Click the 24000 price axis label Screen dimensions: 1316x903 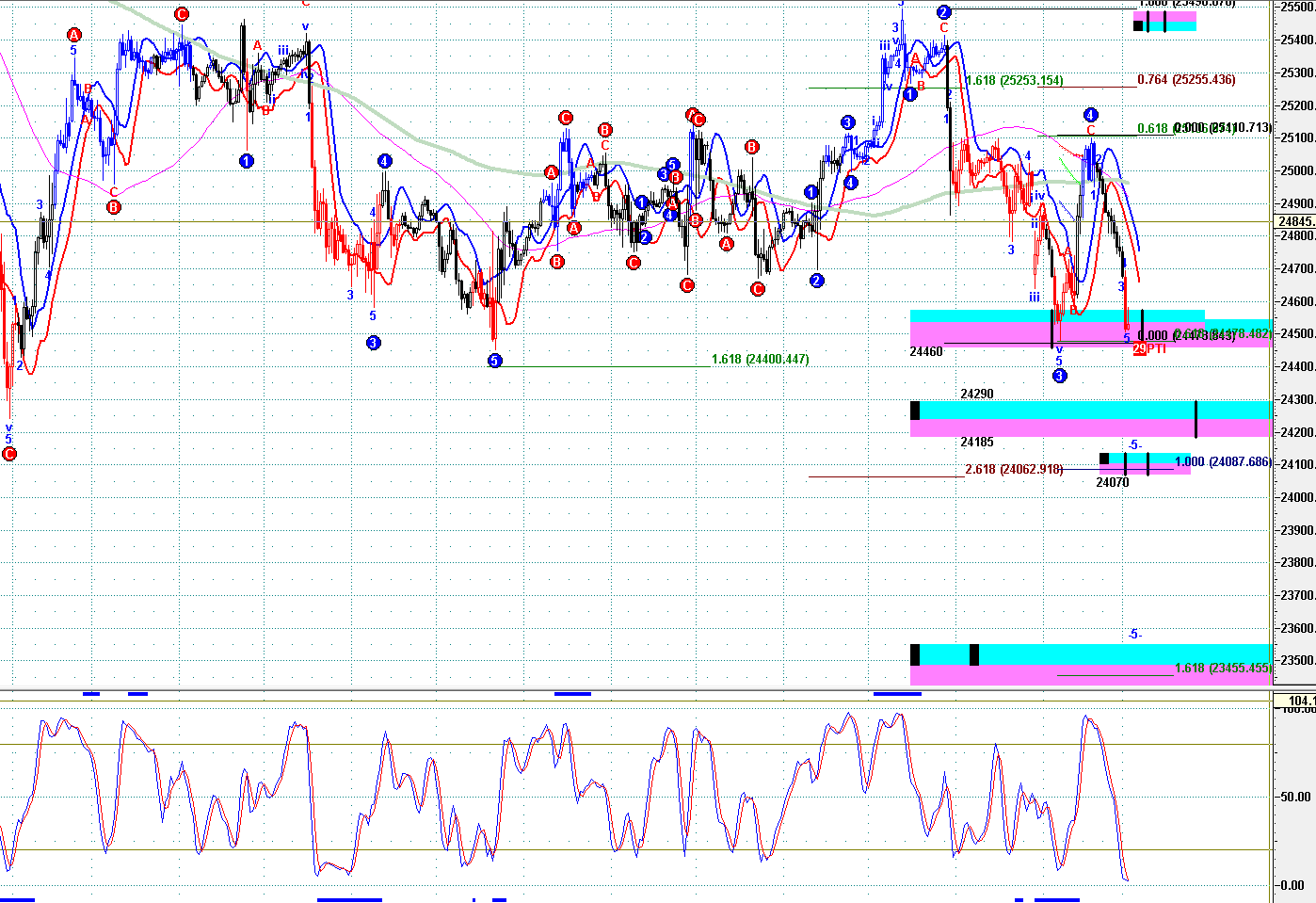(1297, 497)
